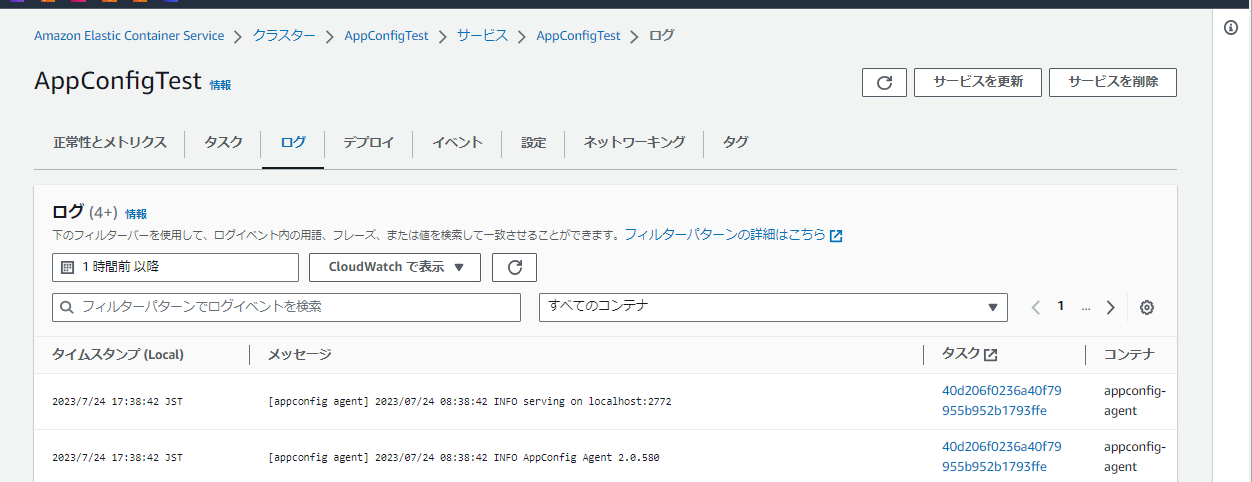Viewport: 1252px width, 482px height.
Task: Click 情報 link beside ログ (4+) heading
Action: [136, 213]
